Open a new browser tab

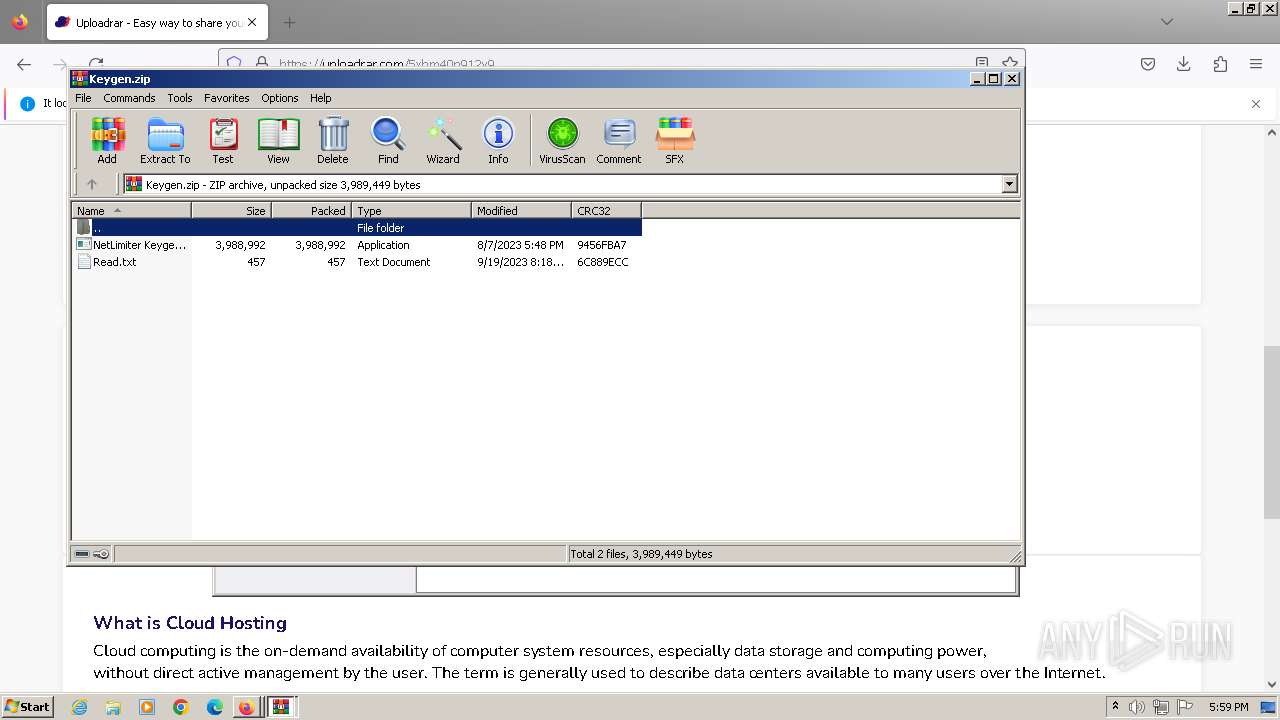click(289, 22)
